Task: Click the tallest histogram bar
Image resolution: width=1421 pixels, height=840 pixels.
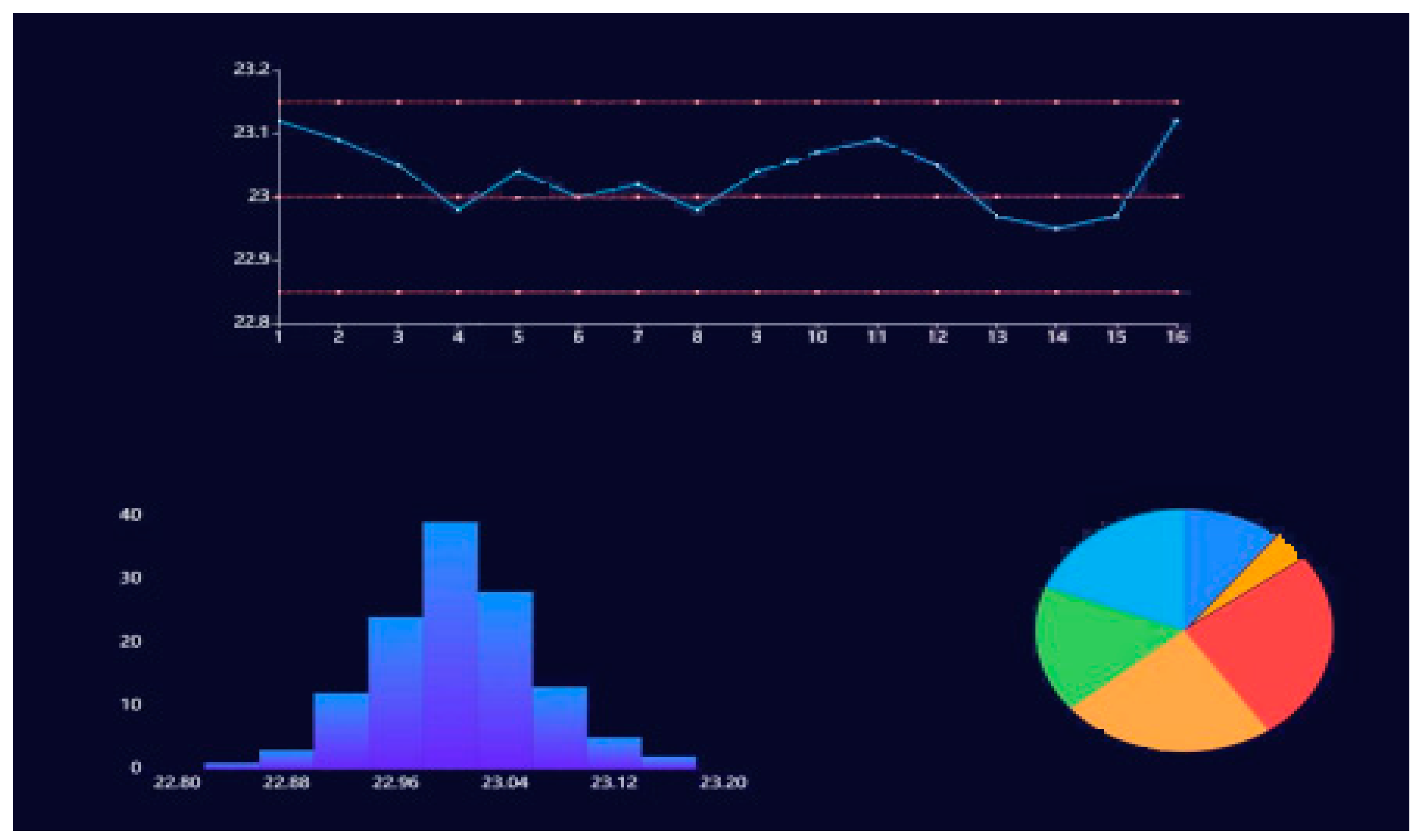Action: click(x=451, y=645)
